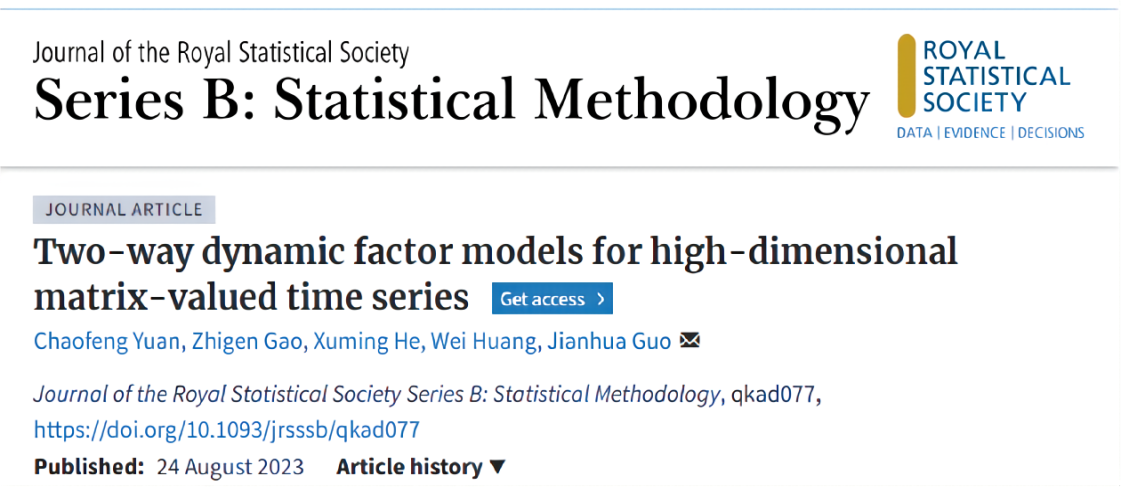Click the italic journal citation name
1121x487 pixels.
click(376, 395)
